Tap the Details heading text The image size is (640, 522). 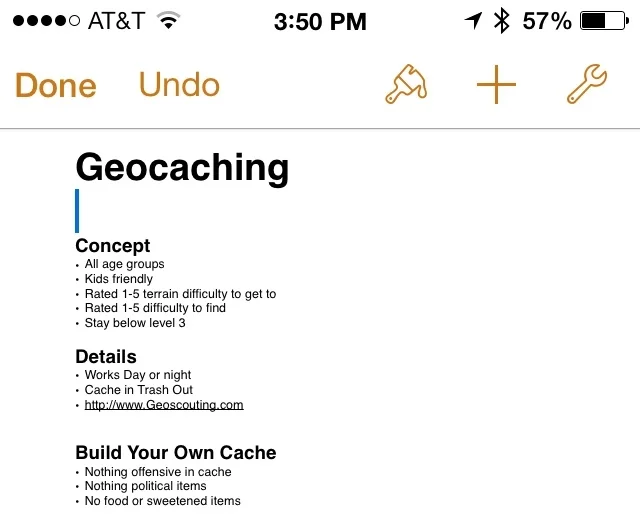coord(106,356)
